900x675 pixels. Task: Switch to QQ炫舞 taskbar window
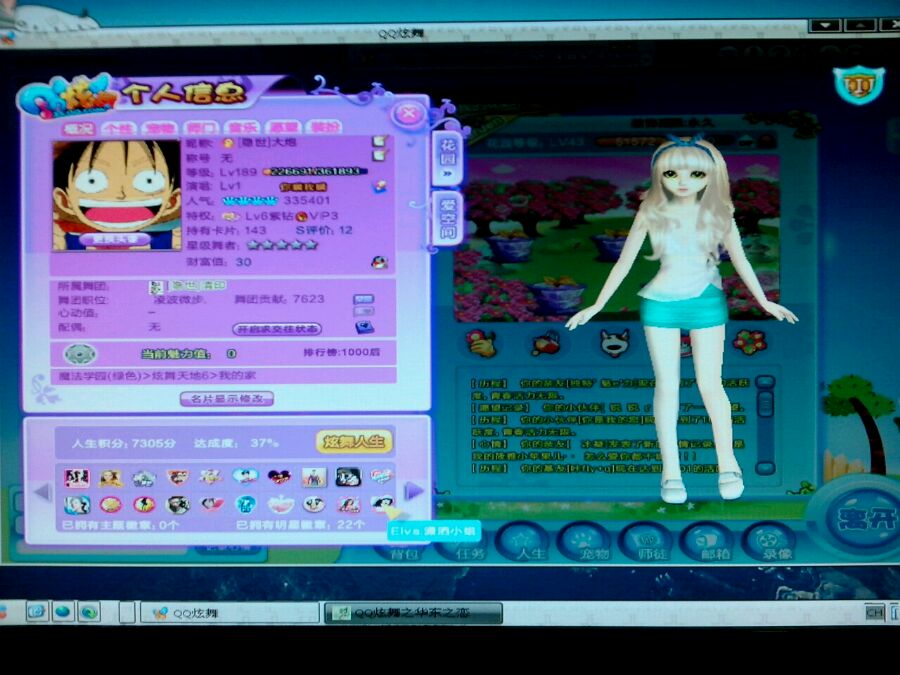pos(230,613)
